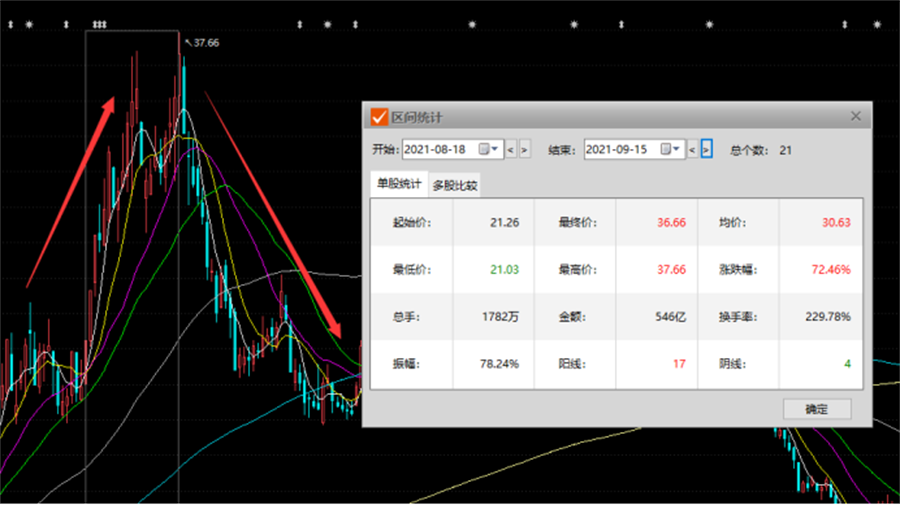The width and height of the screenshot is (900, 505).
Task: Select the 最高价 value 37.66 in table
Action: coord(671,270)
